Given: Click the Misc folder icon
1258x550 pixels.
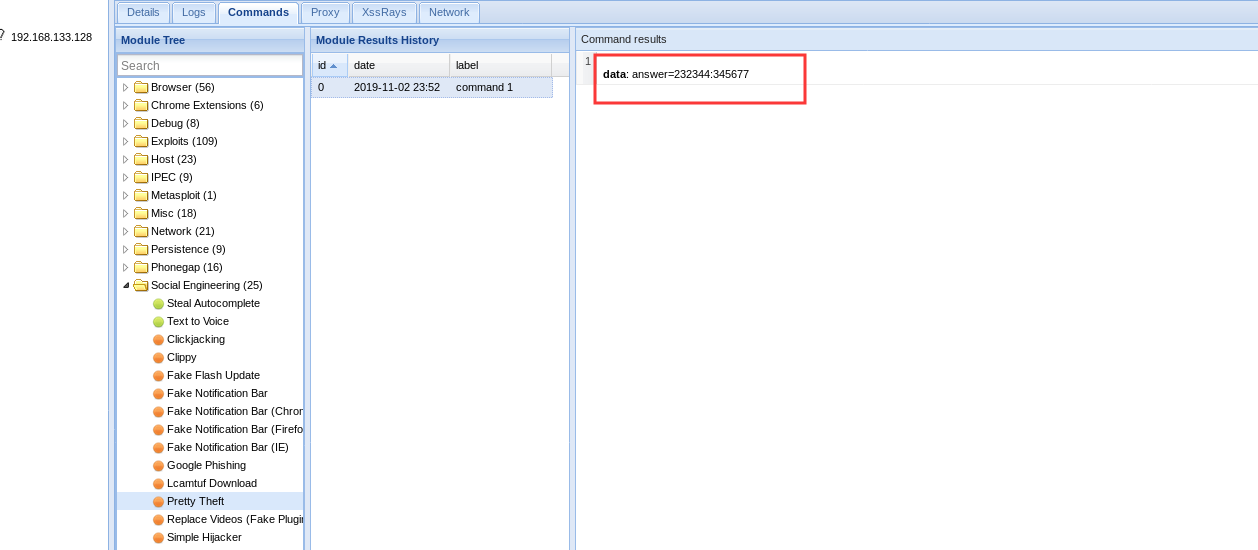Looking at the screenshot, I should (x=141, y=213).
